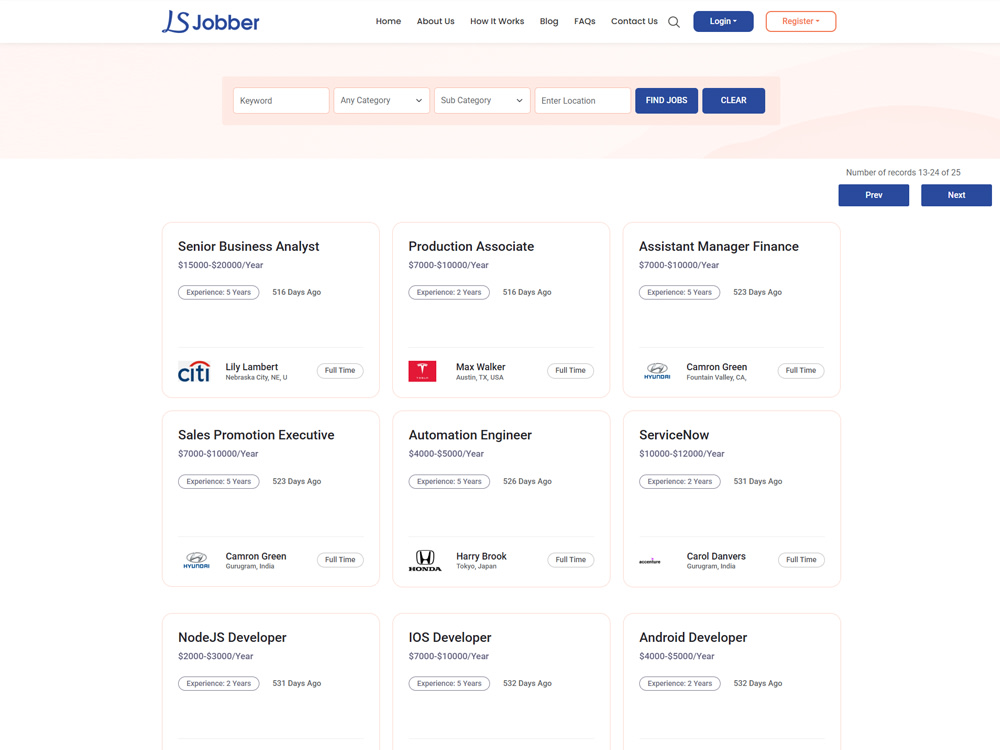Open the Sub Category dropdown
Image resolution: width=1000 pixels, height=750 pixels.
click(x=482, y=101)
